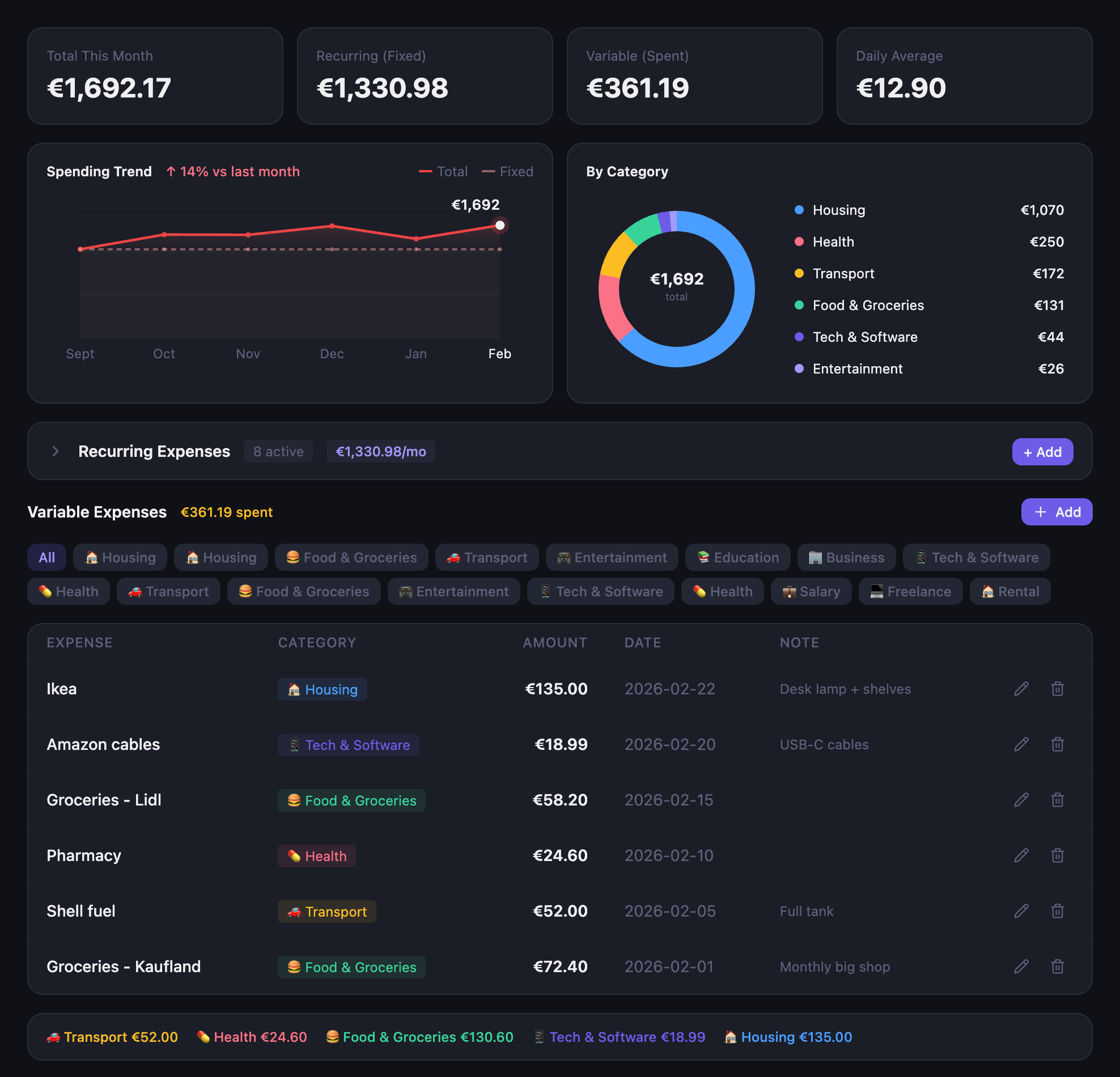The width and height of the screenshot is (1120, 1077).
Task: Toggle the Freelance filter chip
Action: (910, 591)
